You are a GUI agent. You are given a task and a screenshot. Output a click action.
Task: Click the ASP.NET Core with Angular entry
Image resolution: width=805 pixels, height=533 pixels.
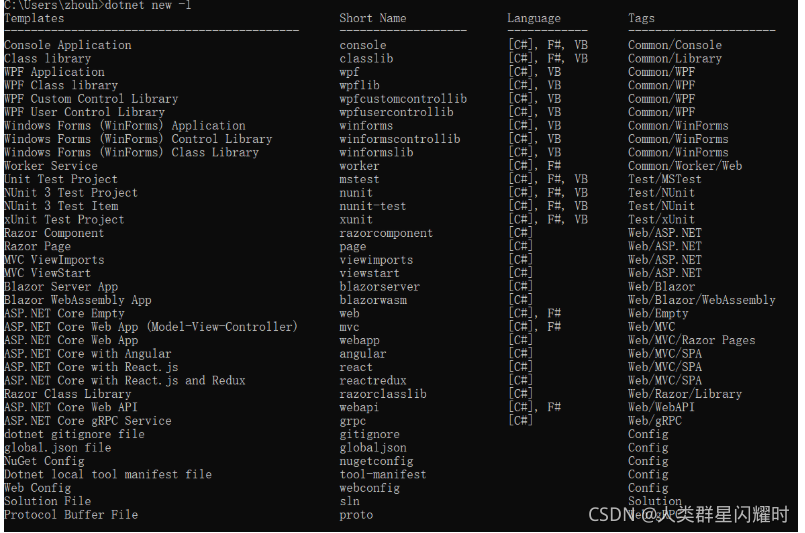(x=87, y=354)
